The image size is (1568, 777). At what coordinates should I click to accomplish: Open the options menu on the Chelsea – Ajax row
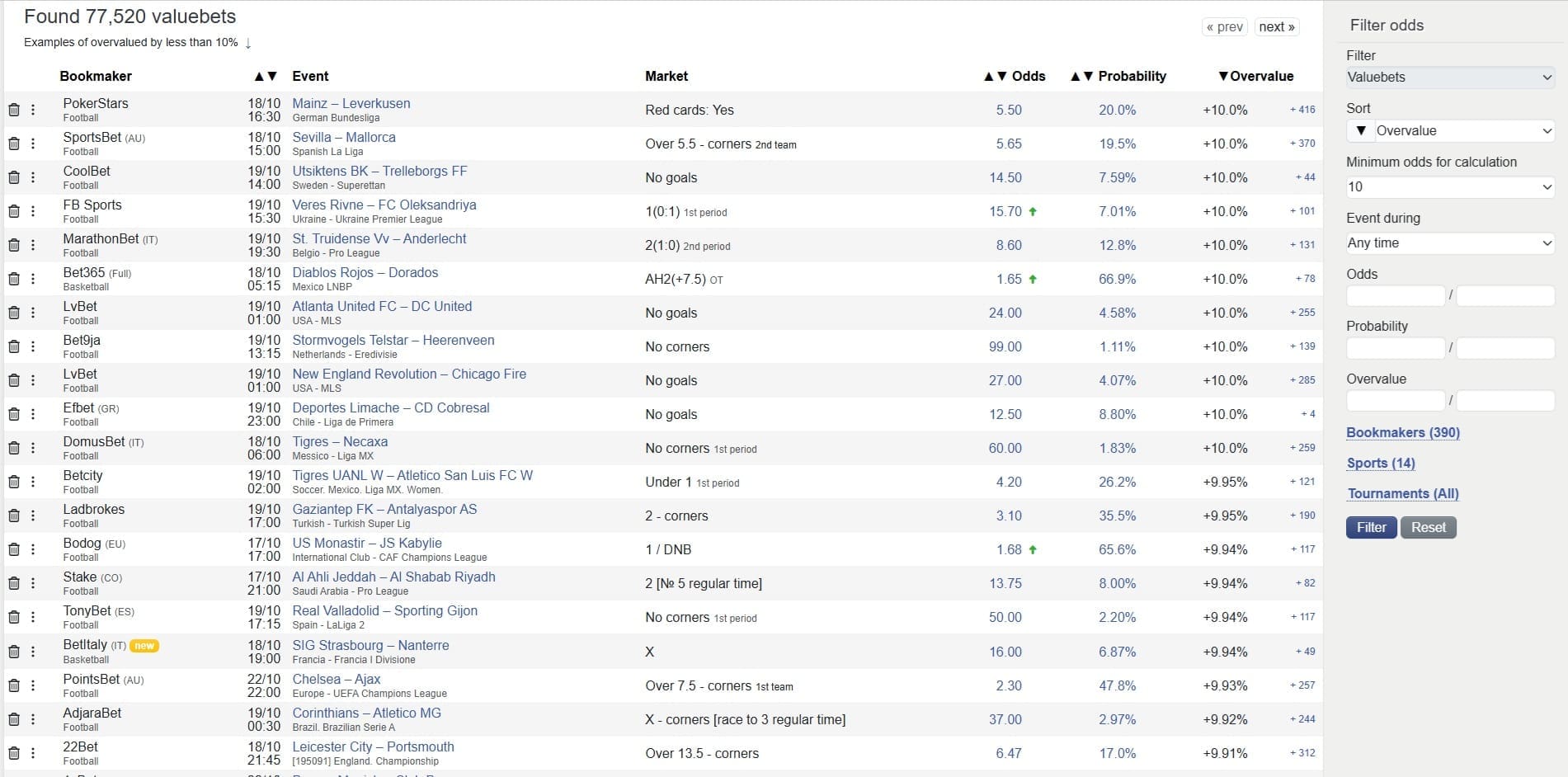(x=33, y=685)
